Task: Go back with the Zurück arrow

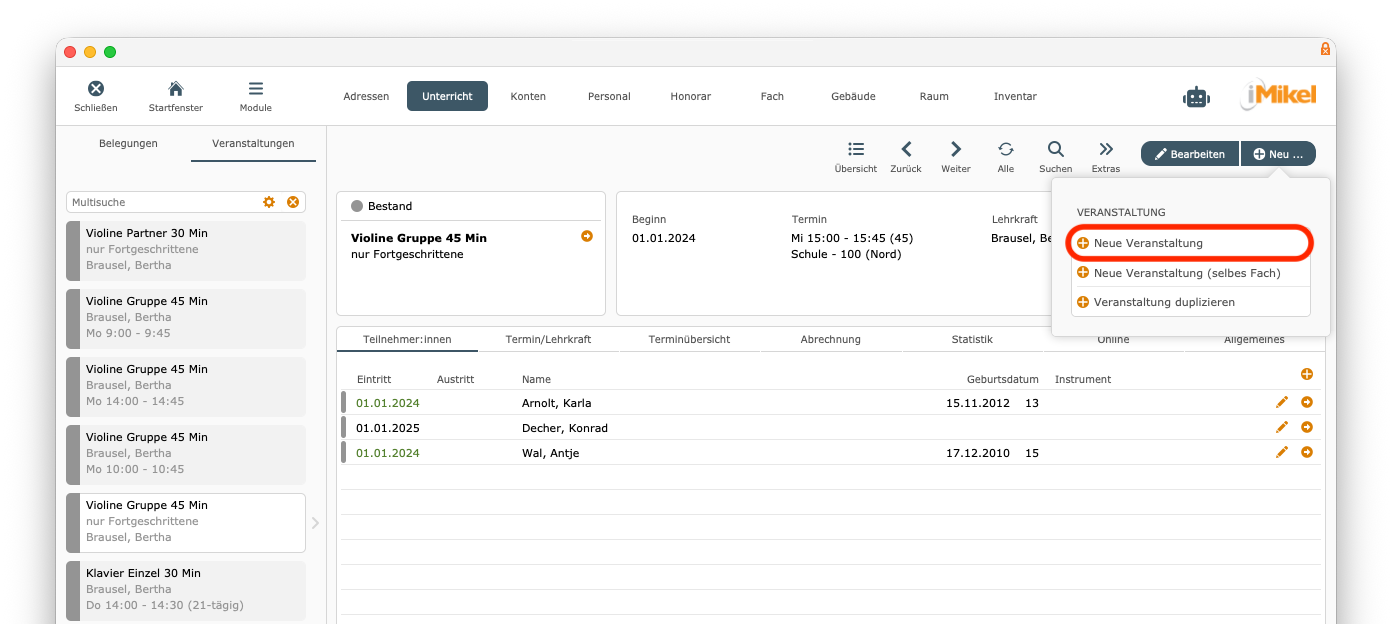Action: pos(906,150)
